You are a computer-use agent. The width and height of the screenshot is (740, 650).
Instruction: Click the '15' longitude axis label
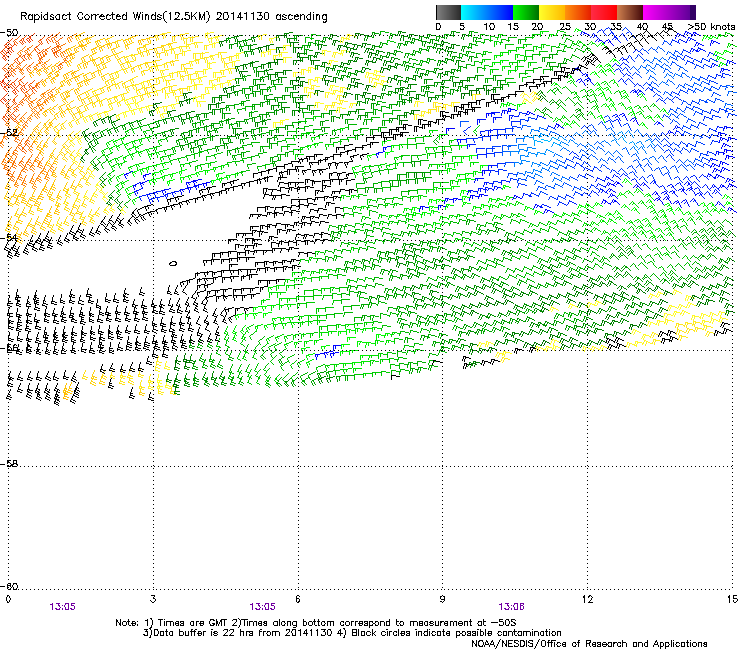click(732, 599)
